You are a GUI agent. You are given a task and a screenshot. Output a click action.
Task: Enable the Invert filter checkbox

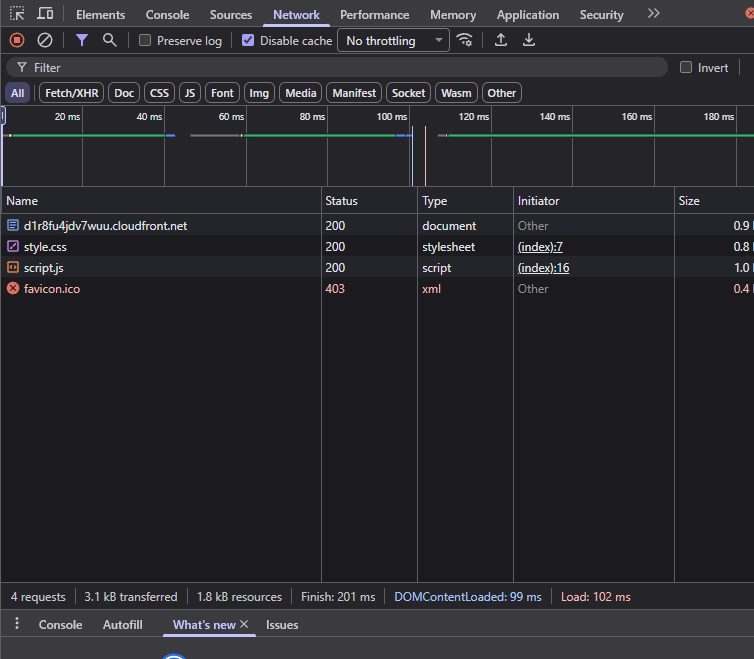click(x=686, y=68)
